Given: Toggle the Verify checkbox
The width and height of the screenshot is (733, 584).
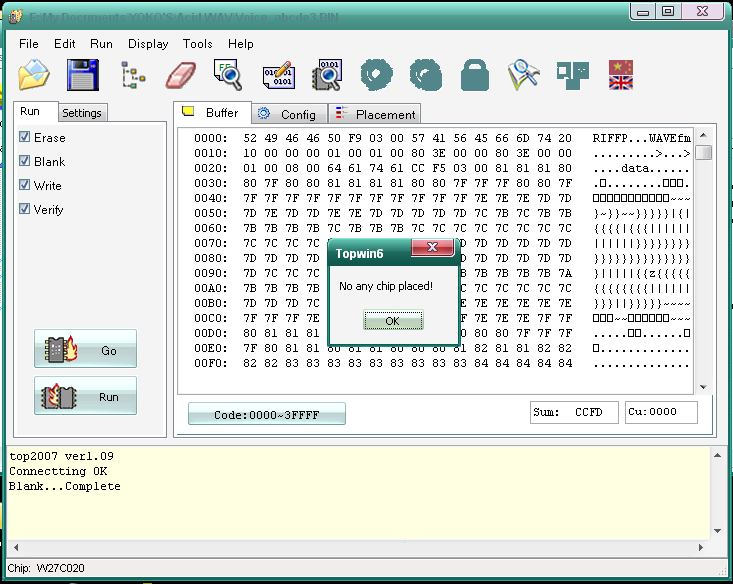Looking at the screenshot, I should [24, 209].
